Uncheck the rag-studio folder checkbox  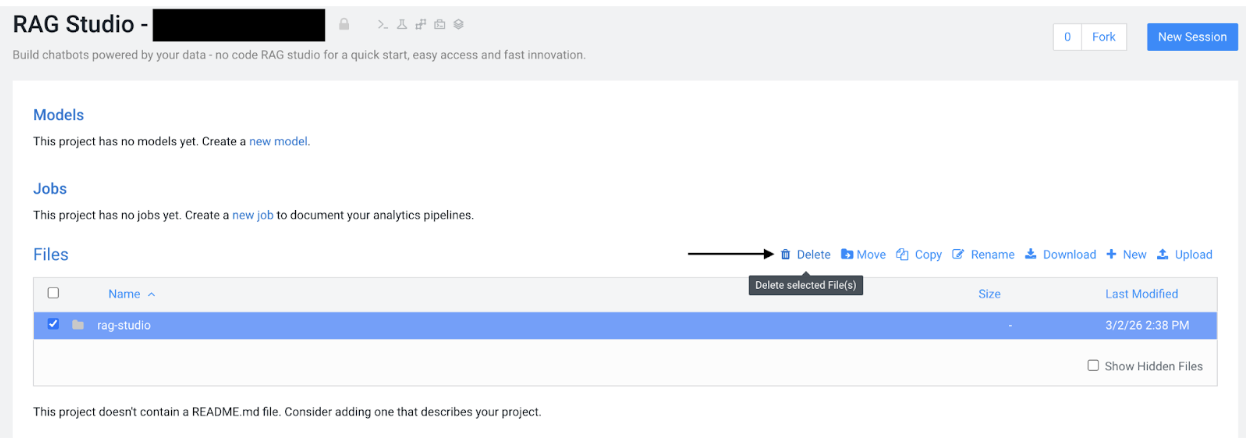(x=54, y=324)
